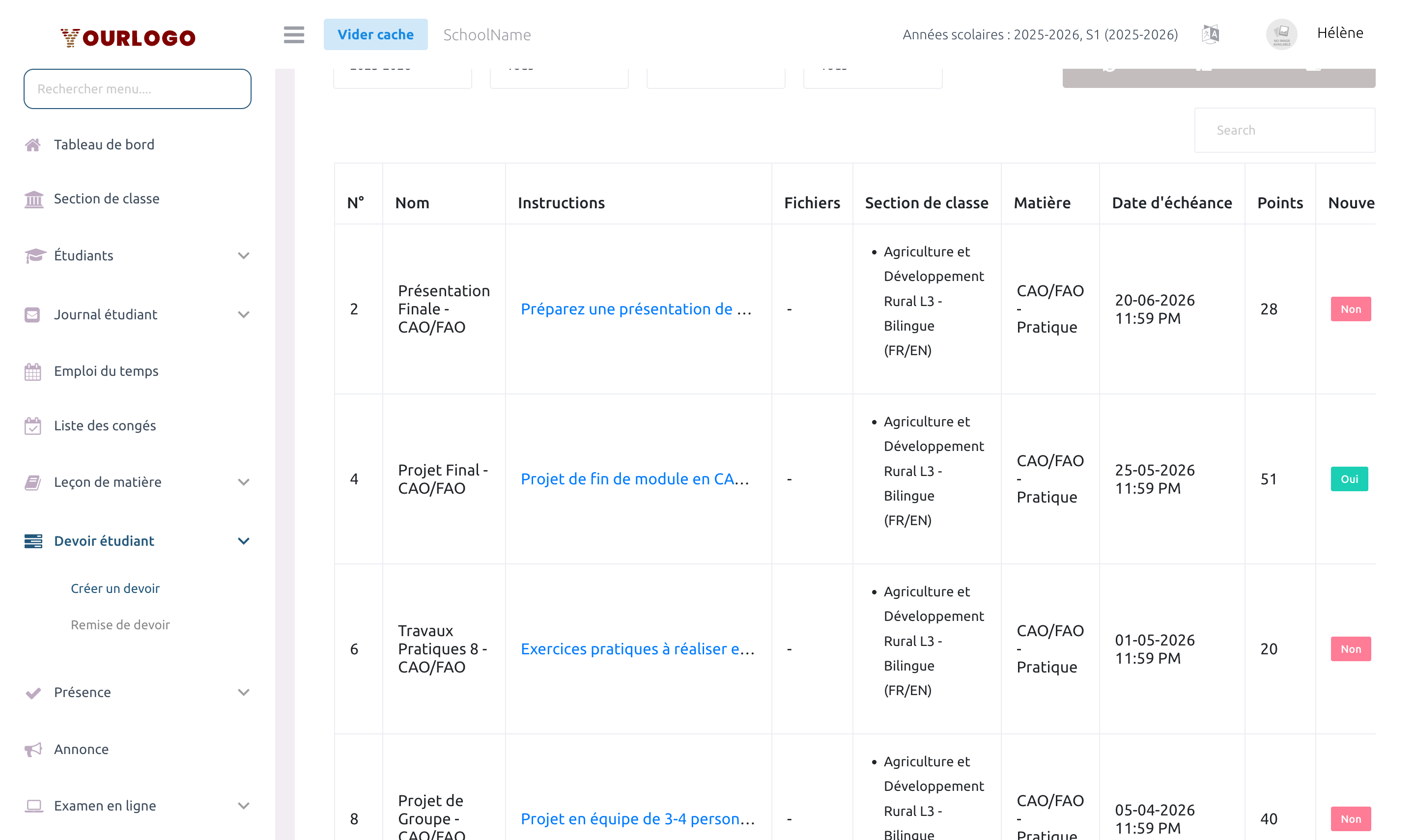This screenshot has width=1415, height=840.
Task: Open the envelope icon for Journal étudiant
Action: click(33, 314)
